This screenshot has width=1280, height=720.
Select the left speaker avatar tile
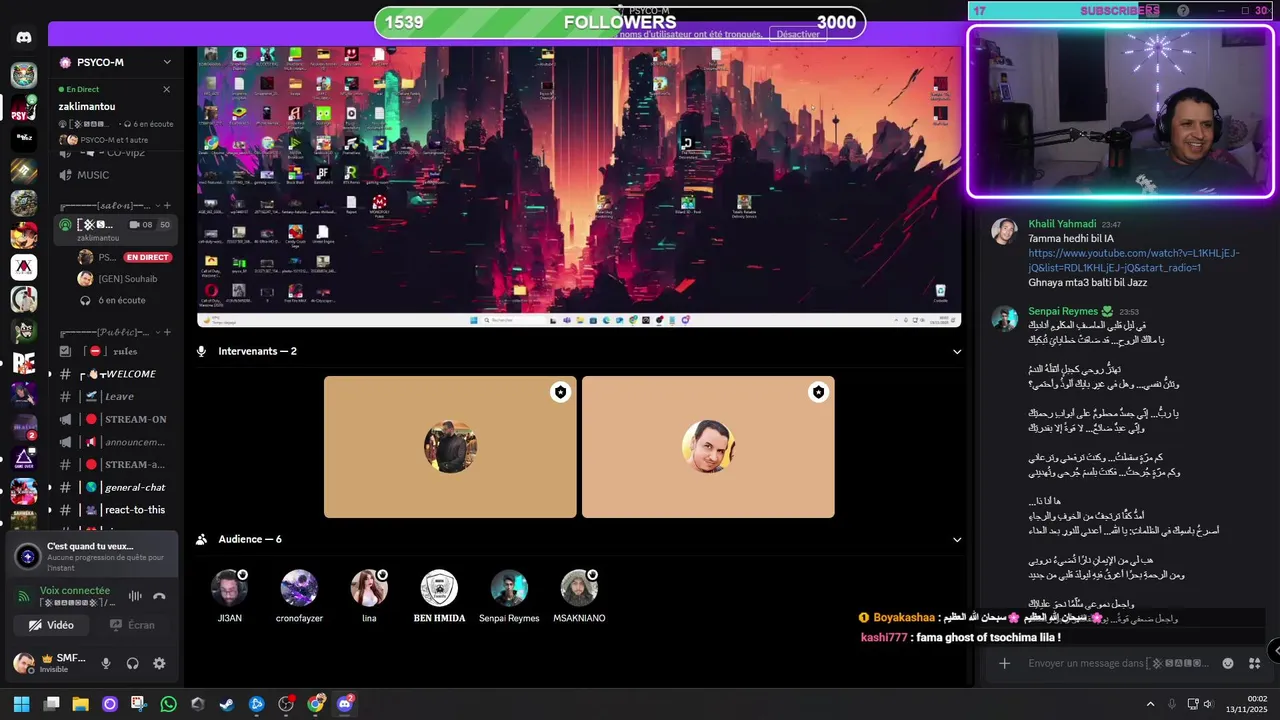[450, 447]
